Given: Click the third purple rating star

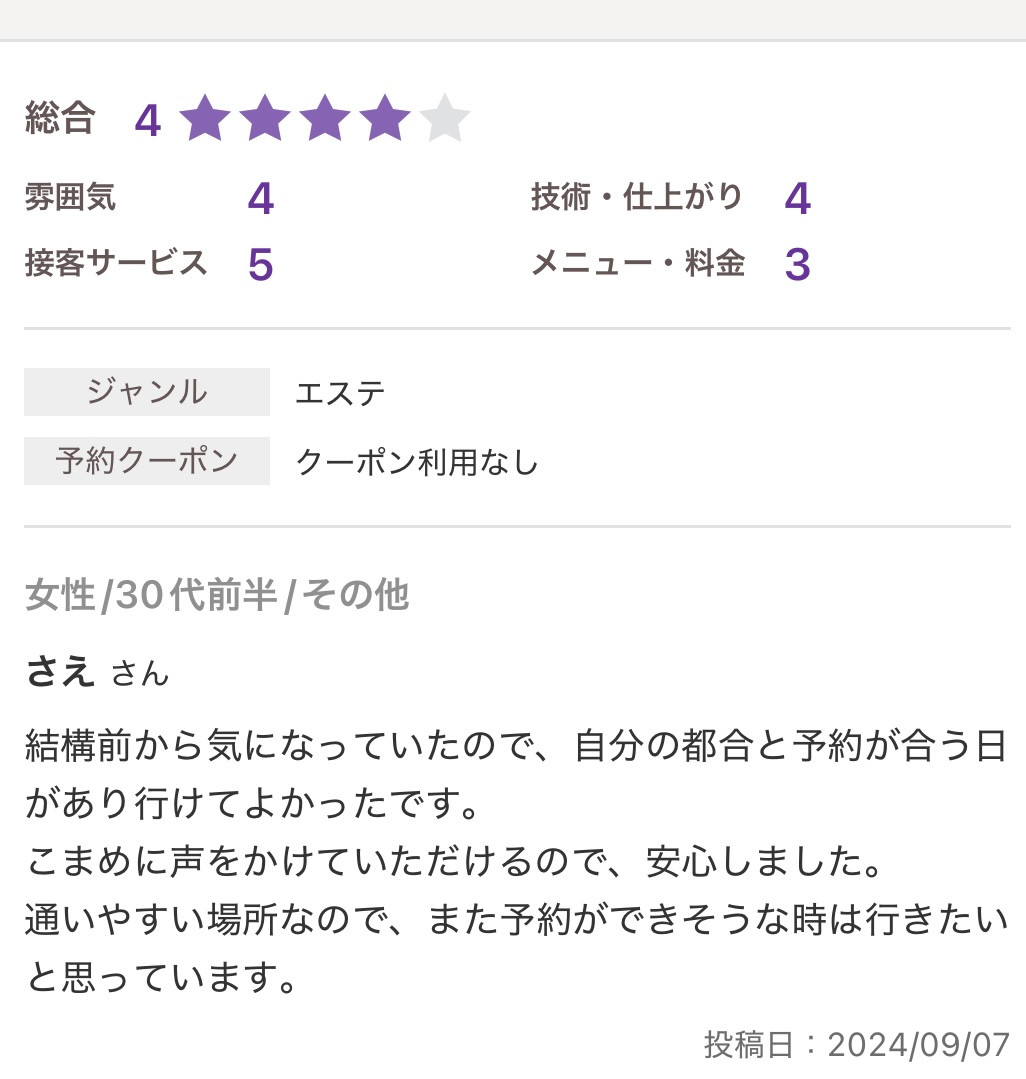Looking at the screenshot, I should click(x=325, y=120).
